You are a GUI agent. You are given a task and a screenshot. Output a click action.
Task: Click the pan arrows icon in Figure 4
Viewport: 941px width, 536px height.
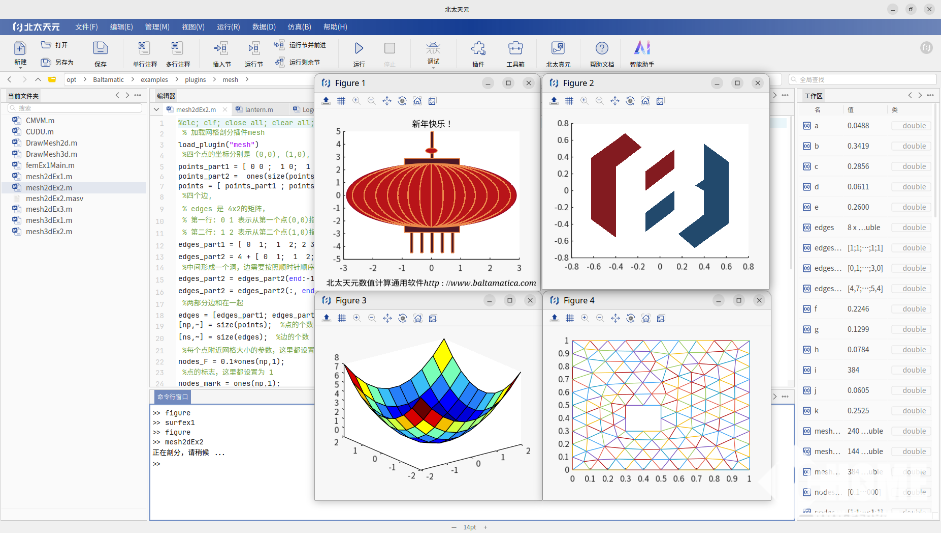point(615,318)
